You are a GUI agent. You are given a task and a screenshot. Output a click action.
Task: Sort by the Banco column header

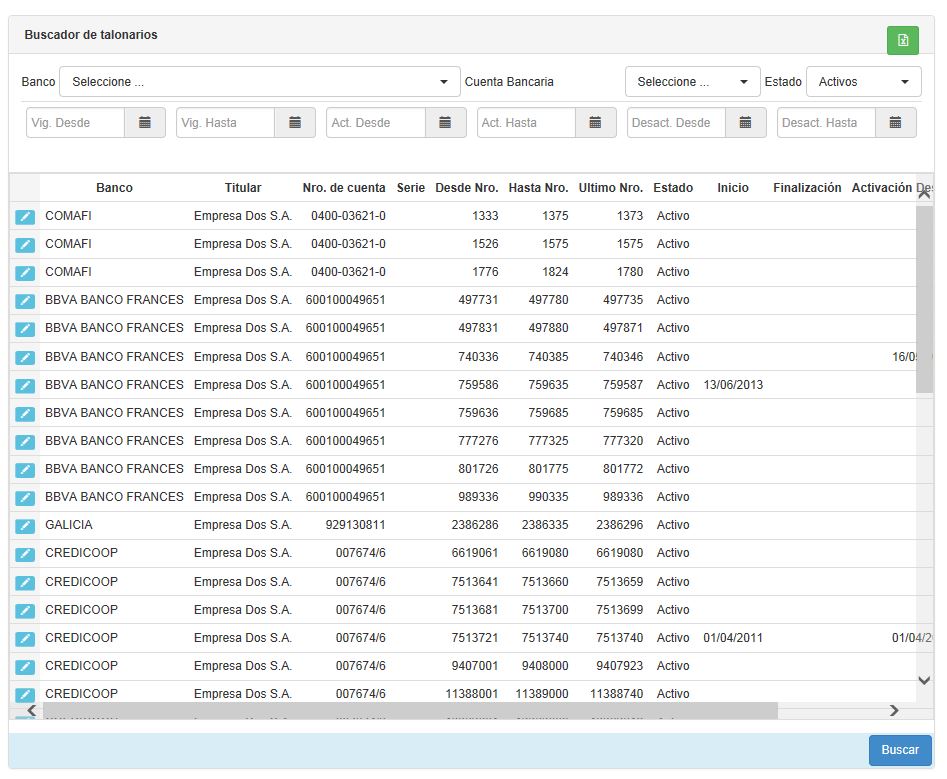[x=114, y=188]
